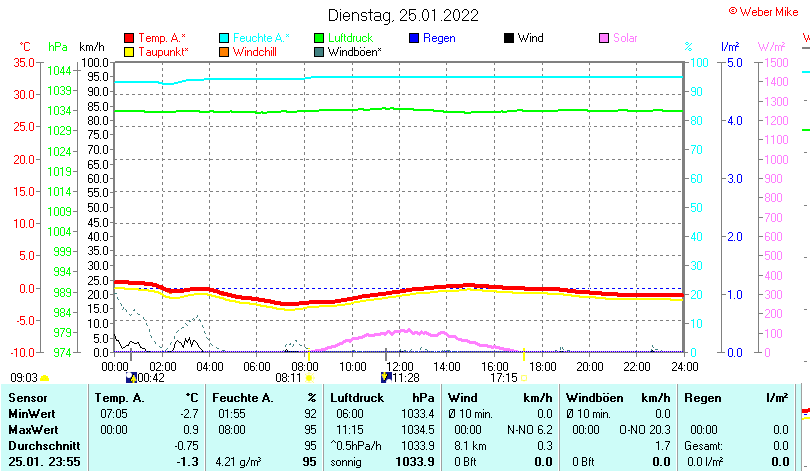Click the black Wind legend swatch
This screenshot has height=471, width=810.
coord(509,38)
